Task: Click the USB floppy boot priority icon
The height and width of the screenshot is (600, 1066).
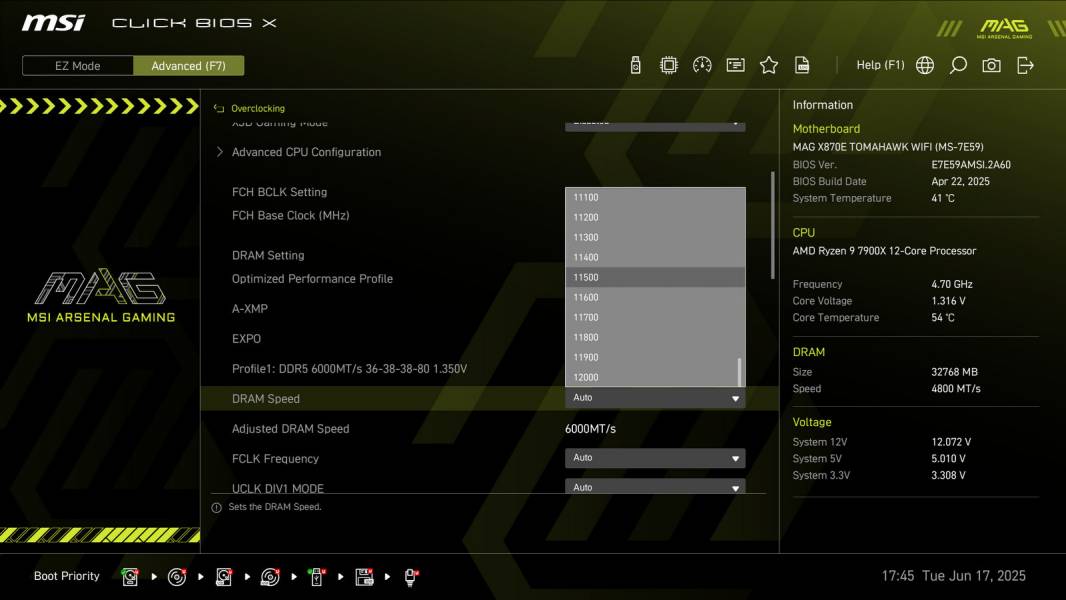Action: (x=364, y=577)
